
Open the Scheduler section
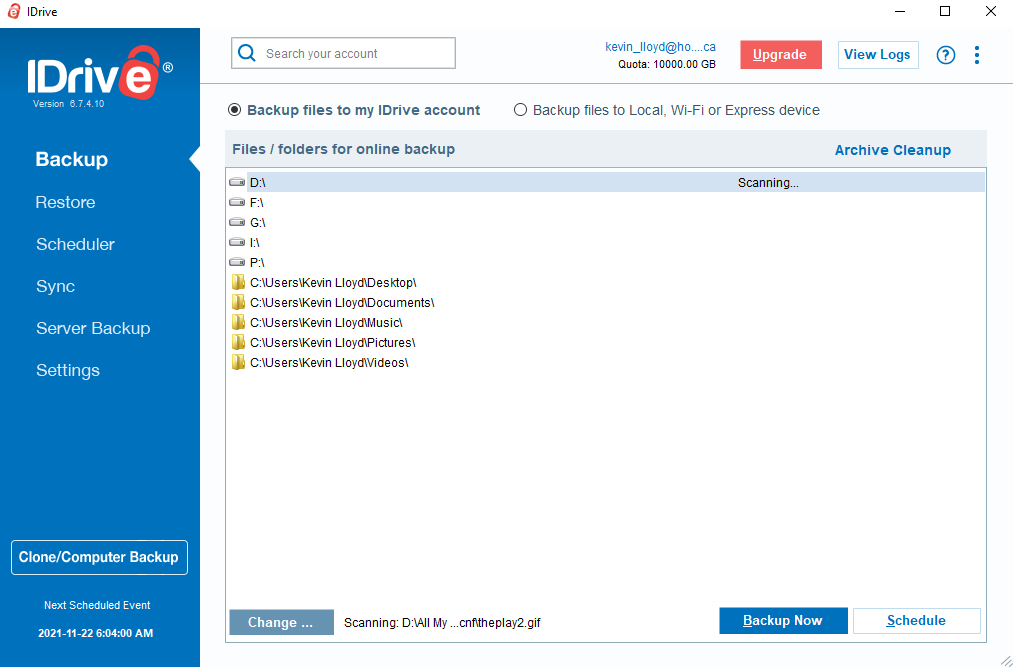[x=75, y=244]
